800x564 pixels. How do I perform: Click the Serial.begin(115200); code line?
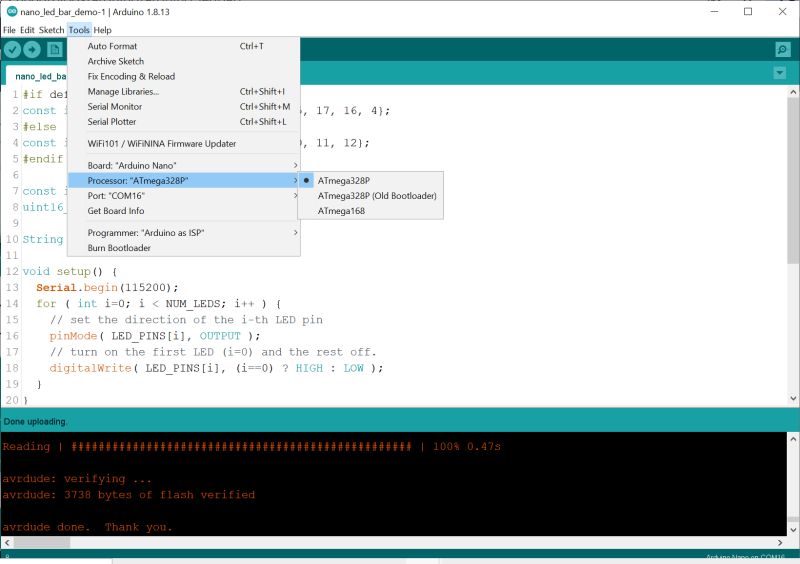tap(107, 287)
